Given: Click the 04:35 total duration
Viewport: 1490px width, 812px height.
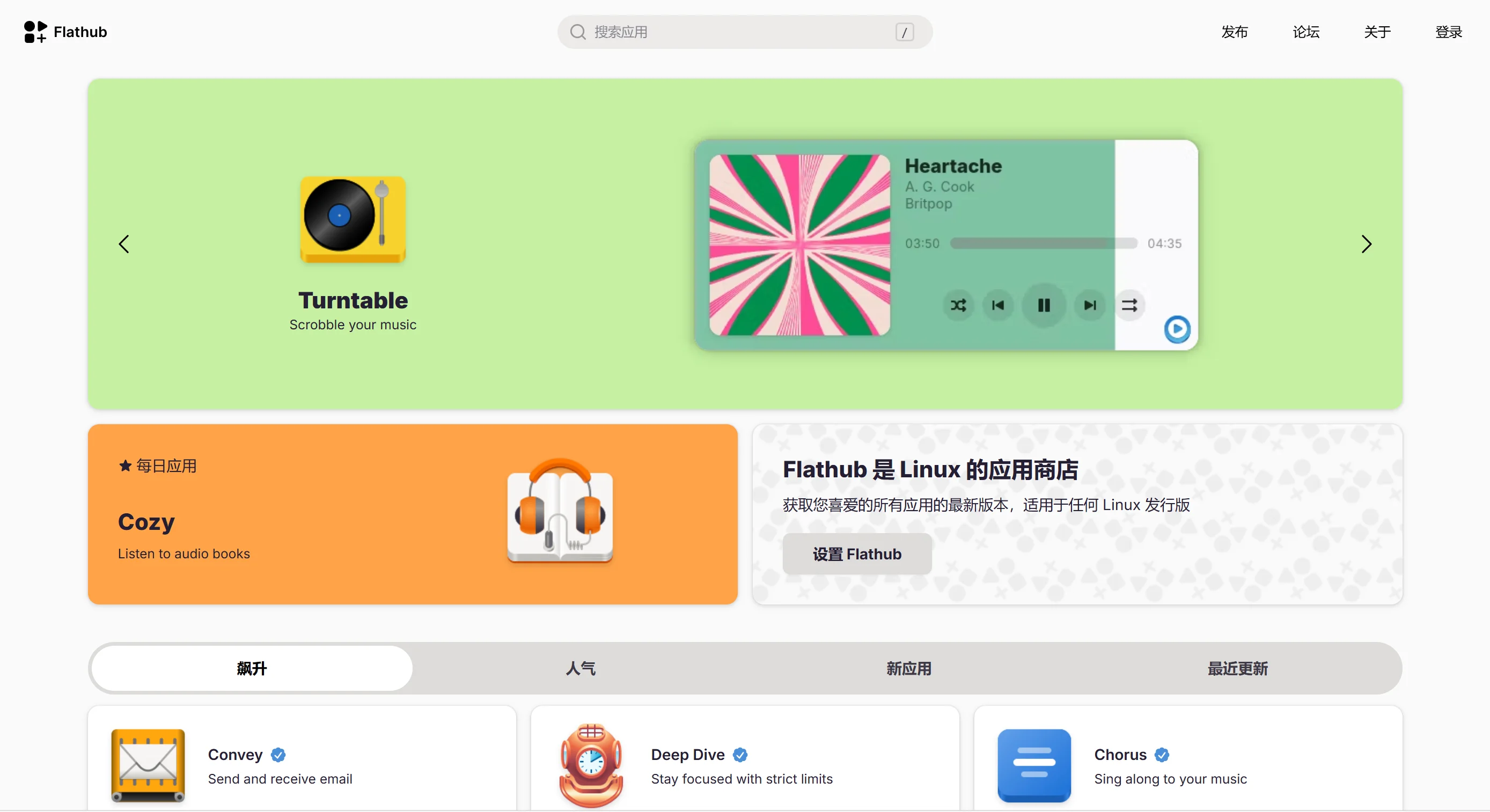Looking at the screenshot, I should tap(1164, 243).
